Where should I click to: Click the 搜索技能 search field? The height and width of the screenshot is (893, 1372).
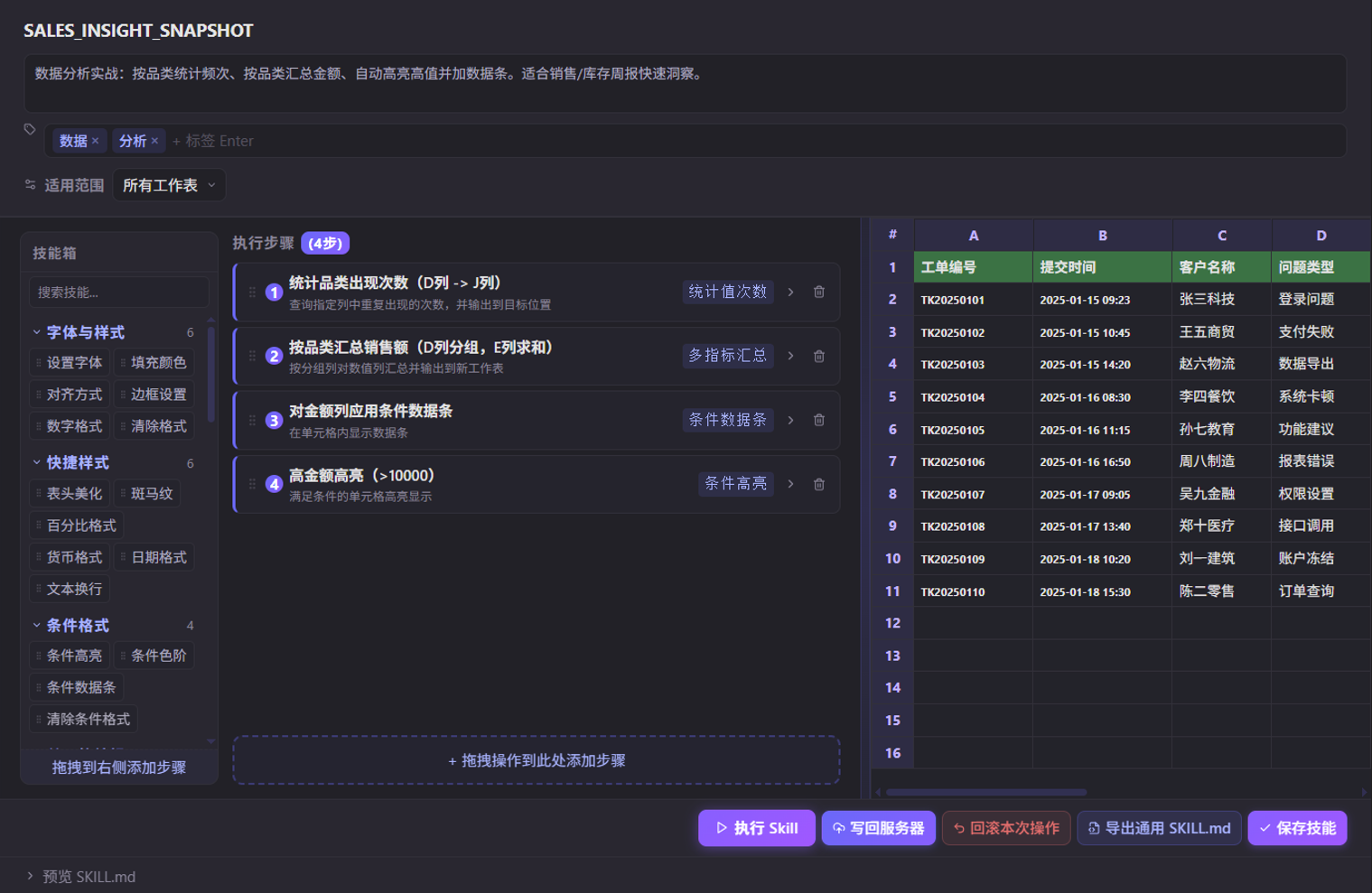118,292
